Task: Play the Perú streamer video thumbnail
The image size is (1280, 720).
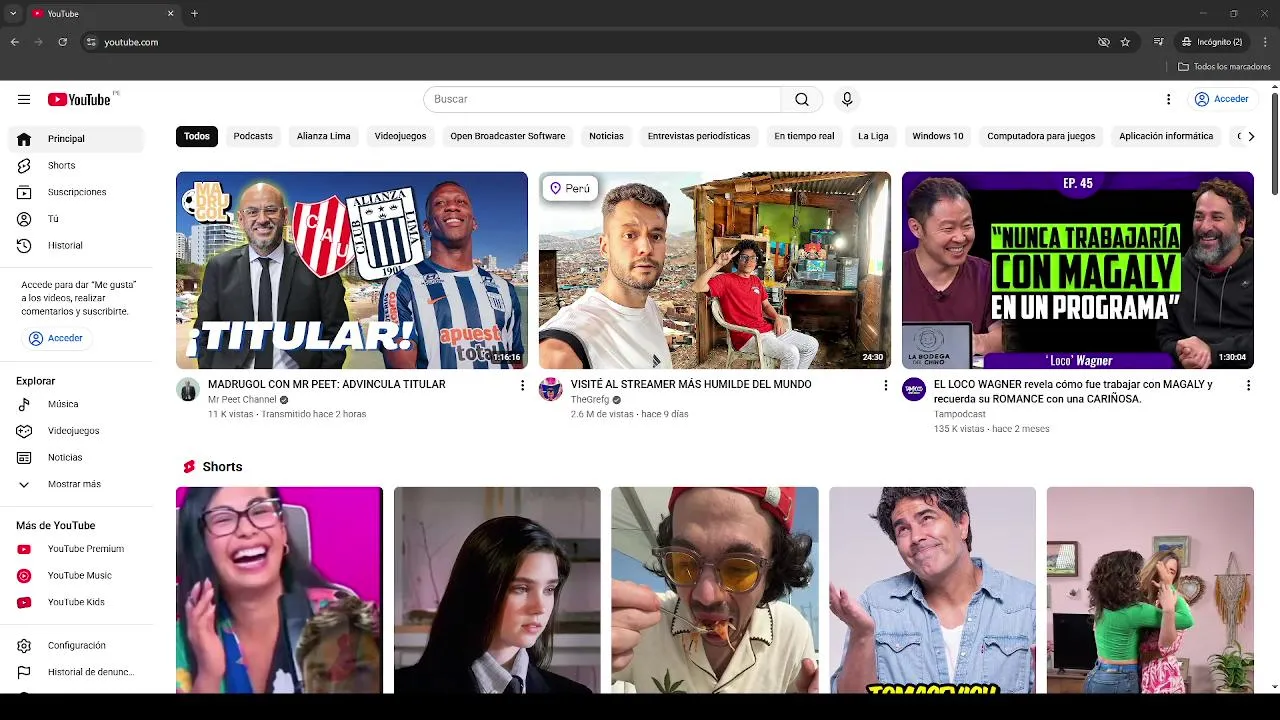Action: [x=715, y=270]
